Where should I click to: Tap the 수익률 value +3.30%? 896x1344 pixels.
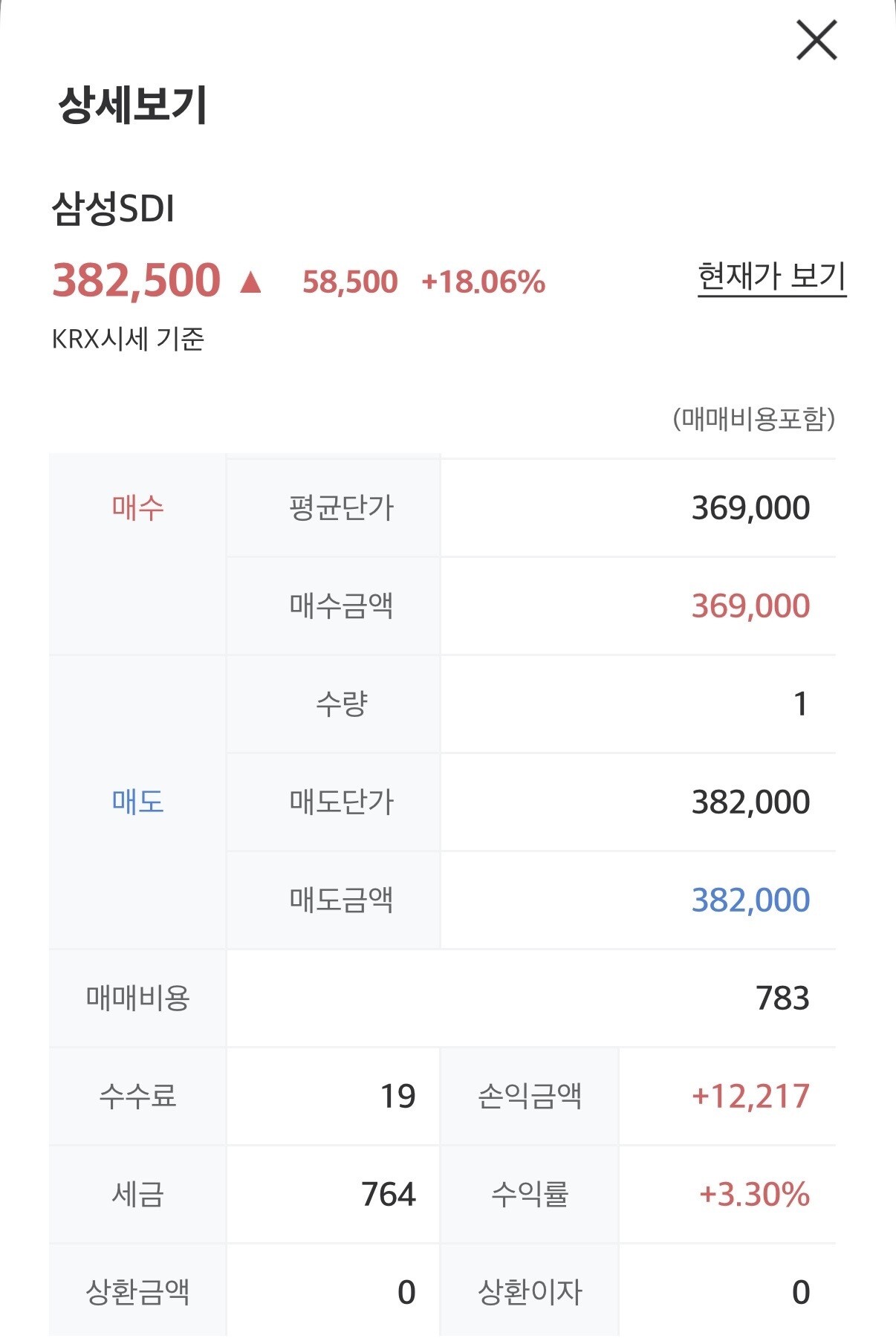[x=754, y=1195]
